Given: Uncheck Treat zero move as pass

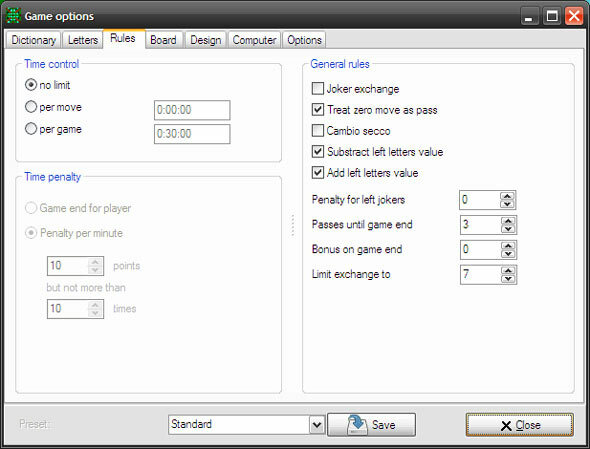Looking at the screenshot, I should pos(318,110).
